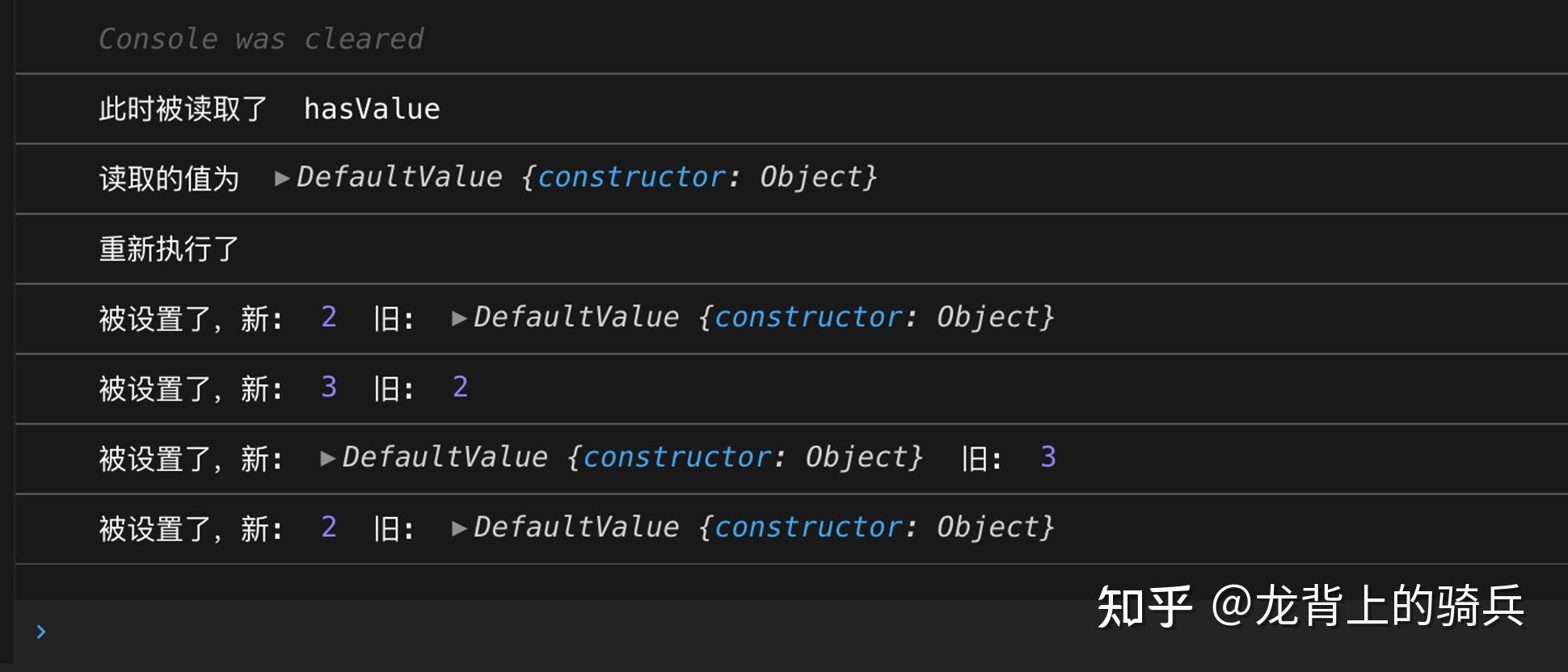Screen dimensions: 1568x672
Task: Click the hasValue text in 此时被读取了 row
Action: point(372,108)
